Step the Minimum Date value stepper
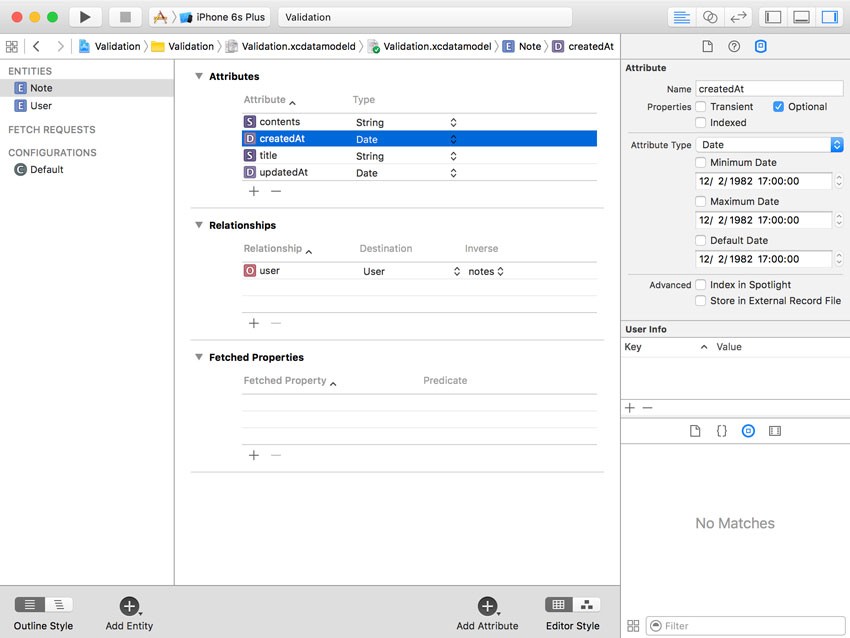Viewport: 850px width, 638px height. point(839,181)
